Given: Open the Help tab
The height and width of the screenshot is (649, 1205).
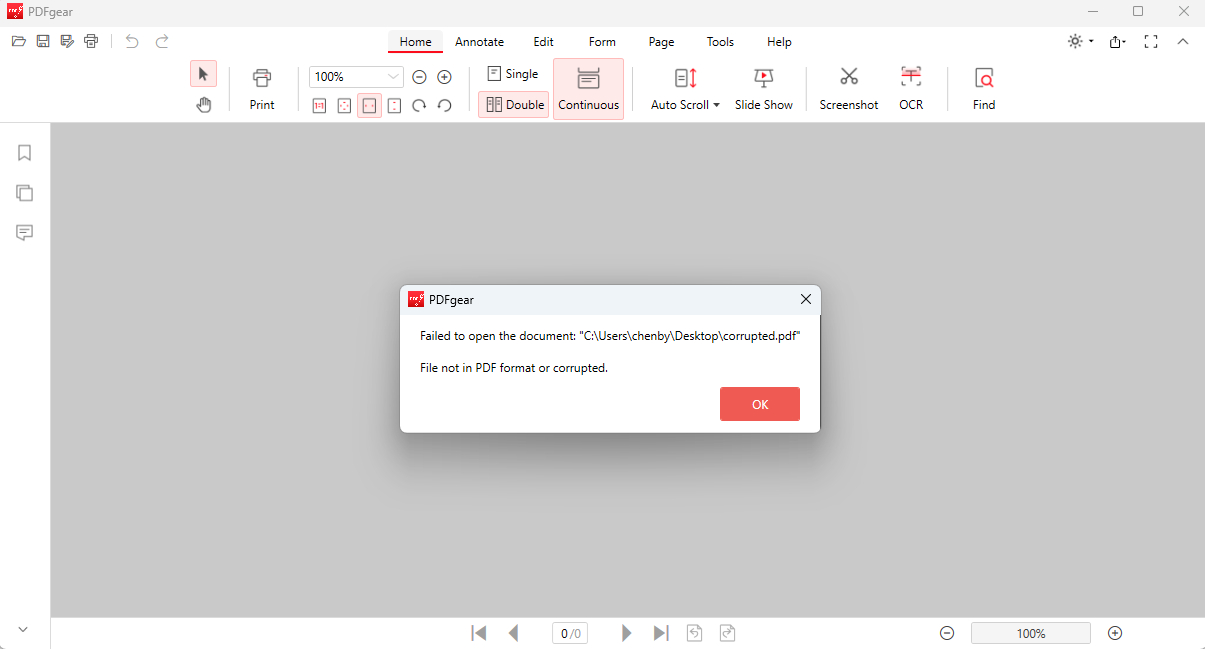Looking at the screenshot, I should [x=779, y=42].
